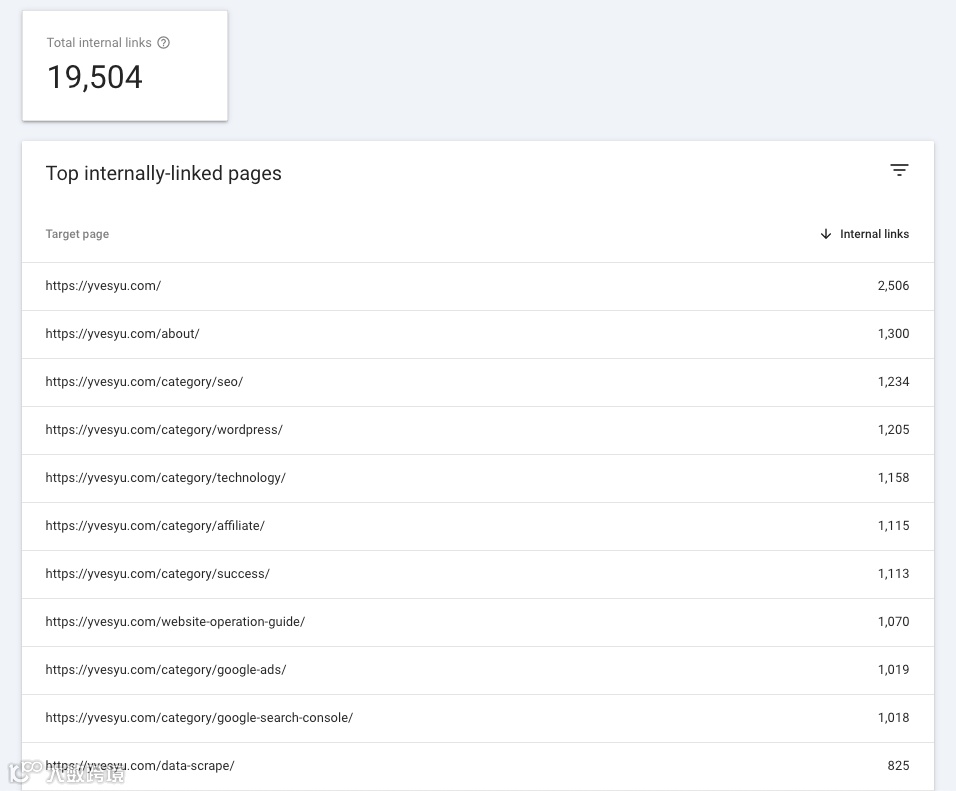Click the Top internally-linked pages heading
Viewport: 956px width, 791px height.
[163, 173]
